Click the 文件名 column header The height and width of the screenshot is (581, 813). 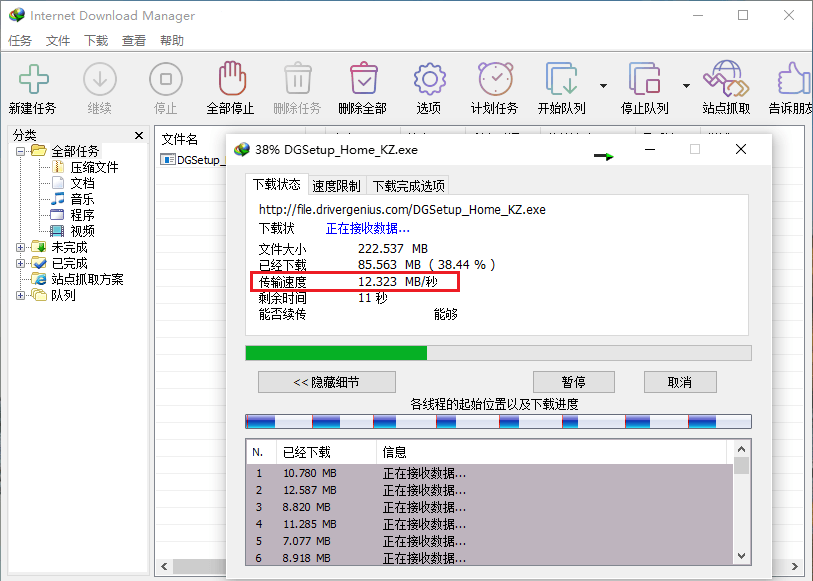[179, 139]
